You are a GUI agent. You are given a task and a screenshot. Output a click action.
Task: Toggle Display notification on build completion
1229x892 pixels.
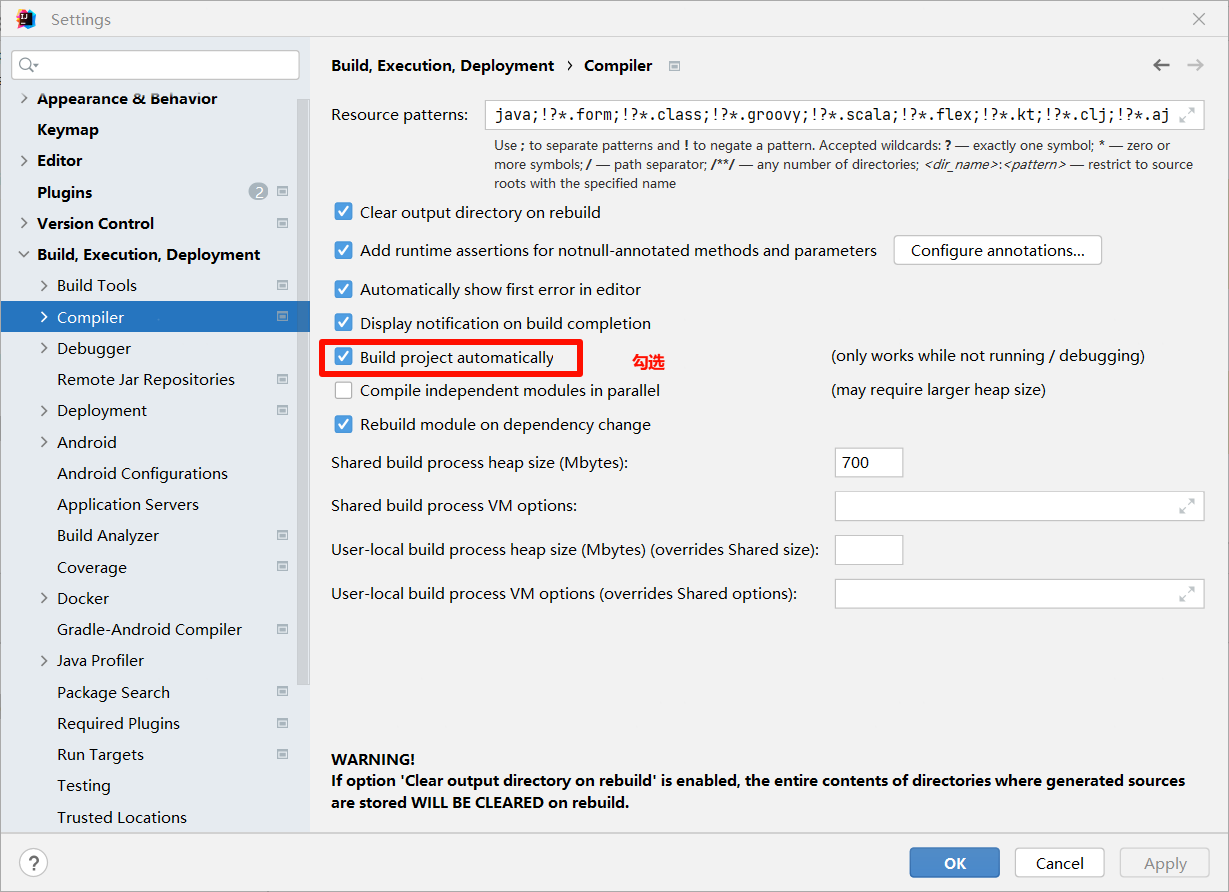343,323
